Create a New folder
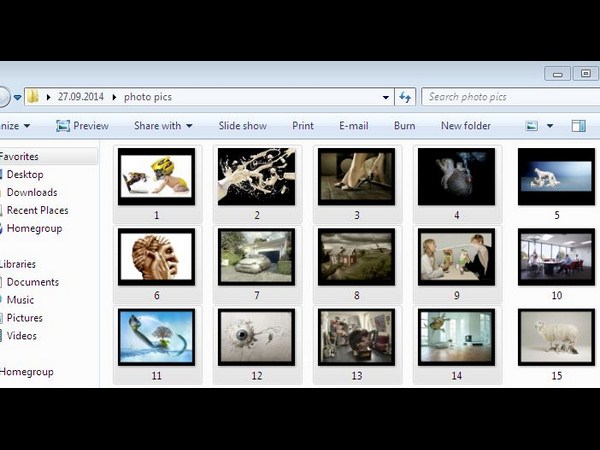The height and width of the screenshot is (450, 600). (x=466, y=126)
